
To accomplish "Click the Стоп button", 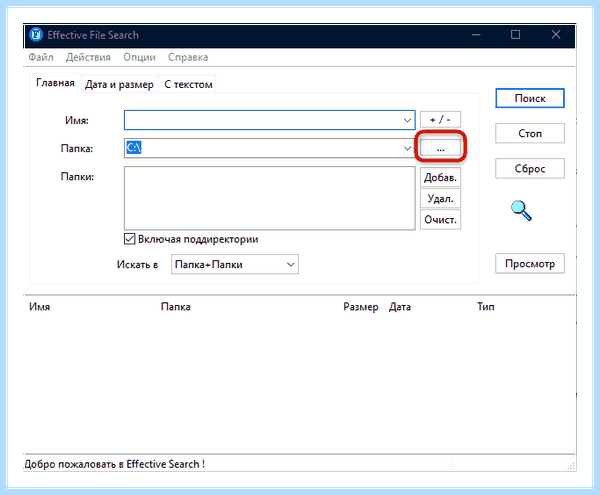I will coord(530,133).
